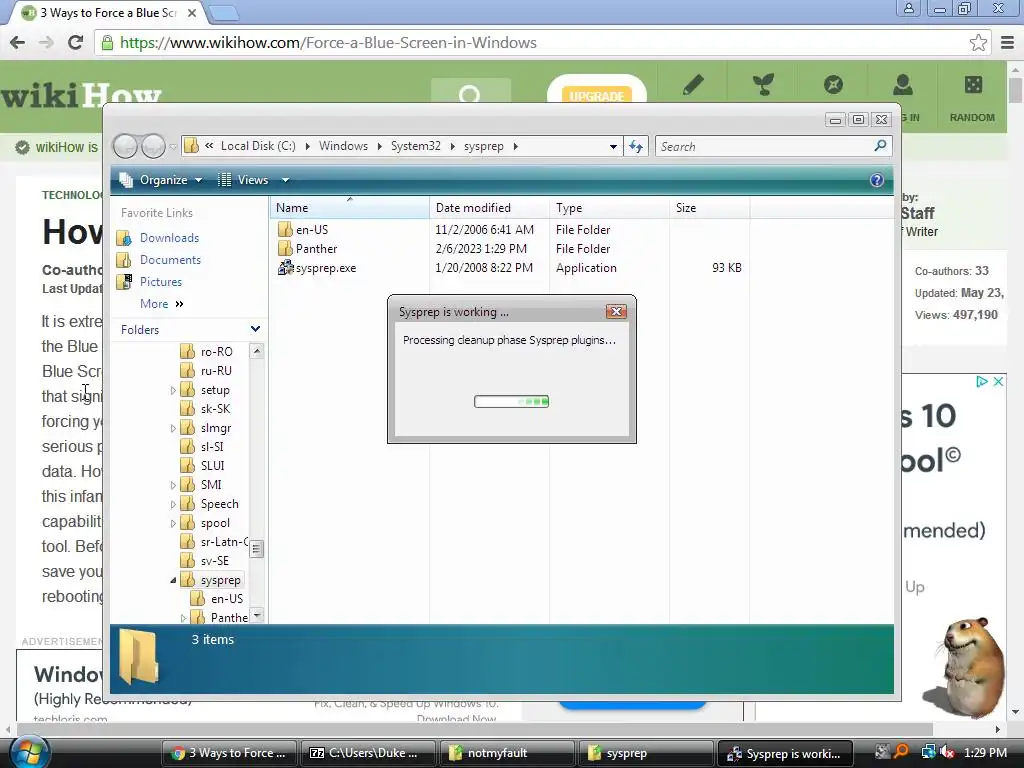
Task: Select sv-SE folder in tree
Action: coord(205,561)
